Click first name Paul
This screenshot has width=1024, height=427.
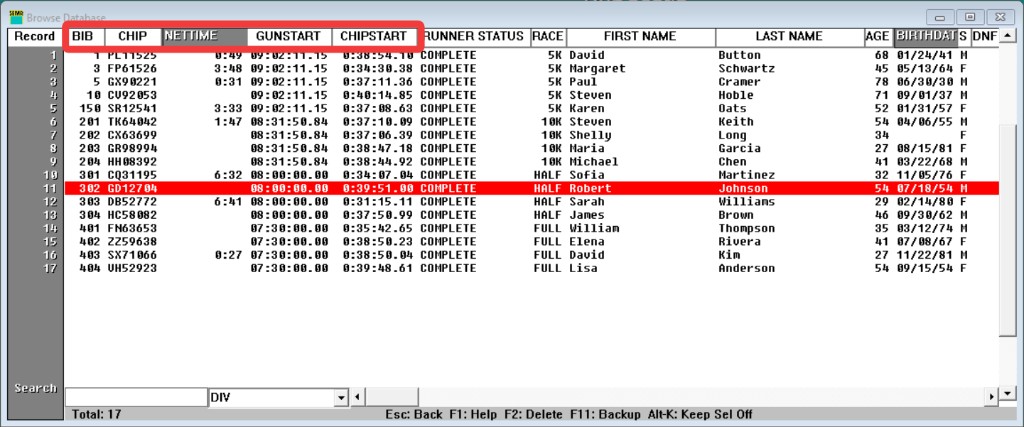click(x=583, y=82)
